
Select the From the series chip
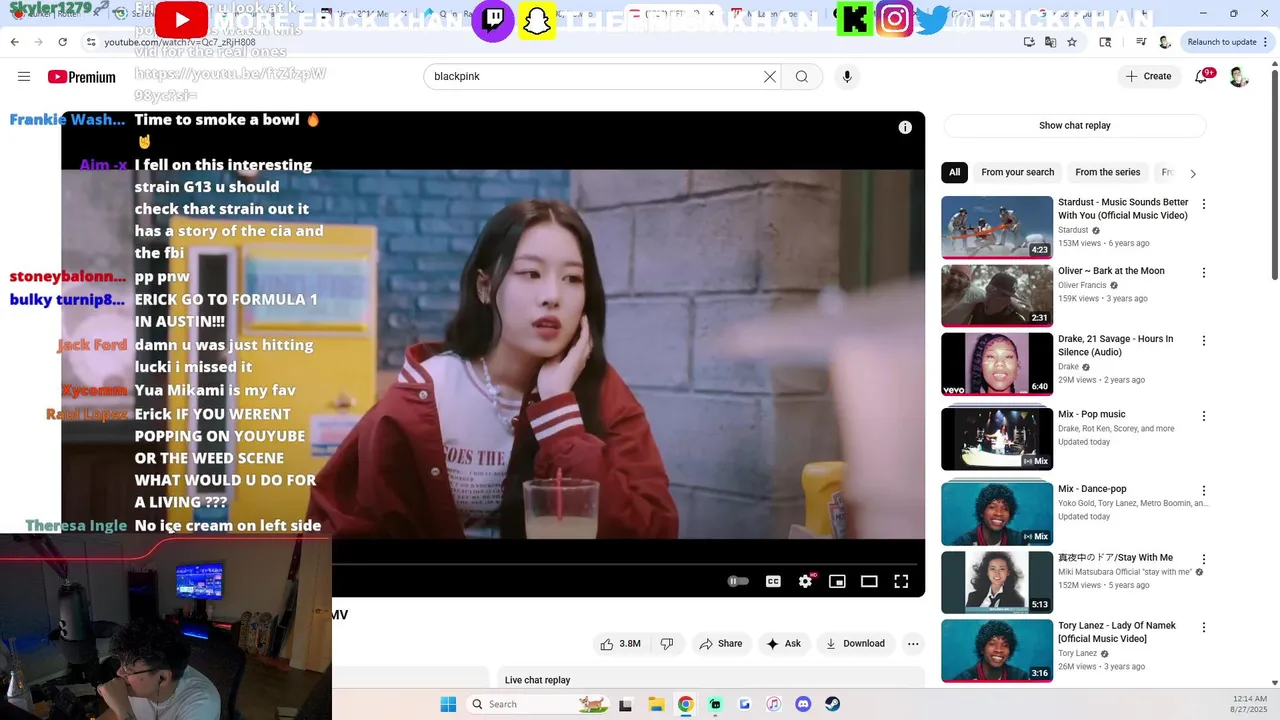pos(1107,172)
